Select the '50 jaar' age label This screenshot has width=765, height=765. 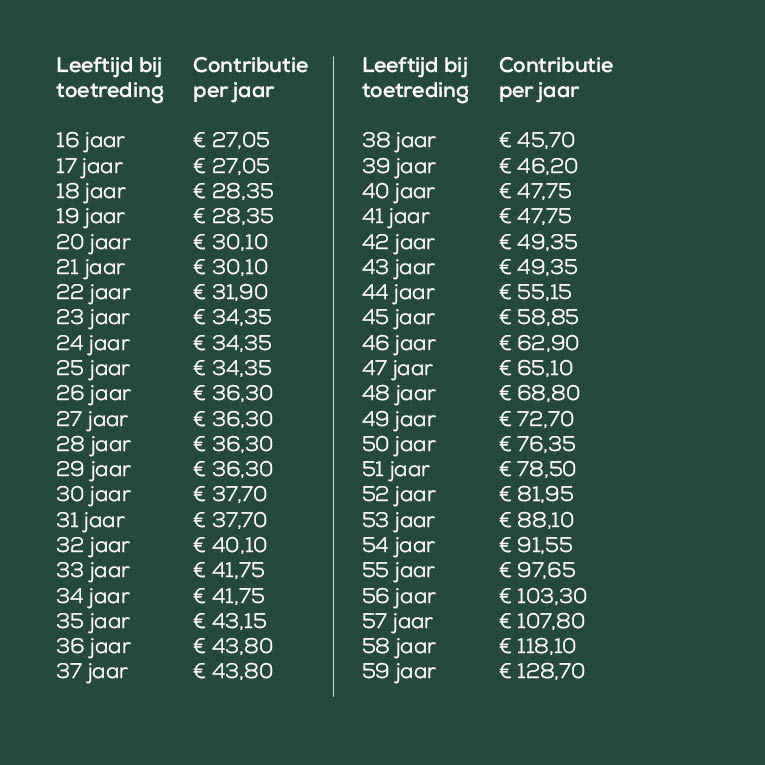coord(399,444)
